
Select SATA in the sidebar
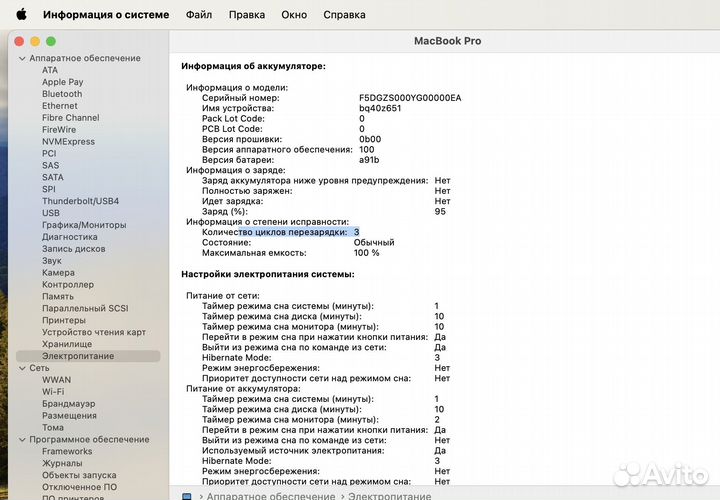click(x=53, y=178)
